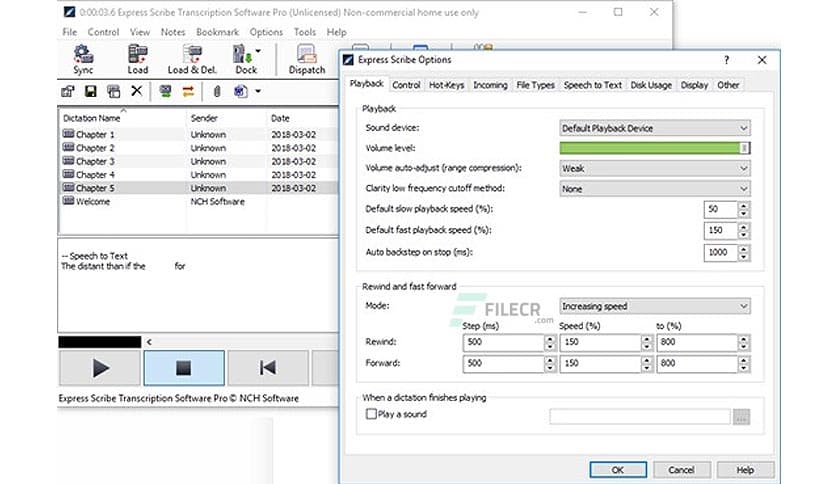Click the Play button in main window
836x484 pixels.
coord(100,368)
